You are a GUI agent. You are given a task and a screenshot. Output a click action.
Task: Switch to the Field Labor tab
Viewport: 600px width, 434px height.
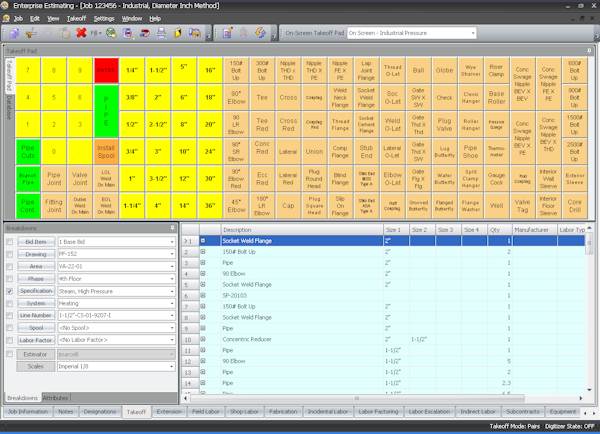[x=205, y=412]
